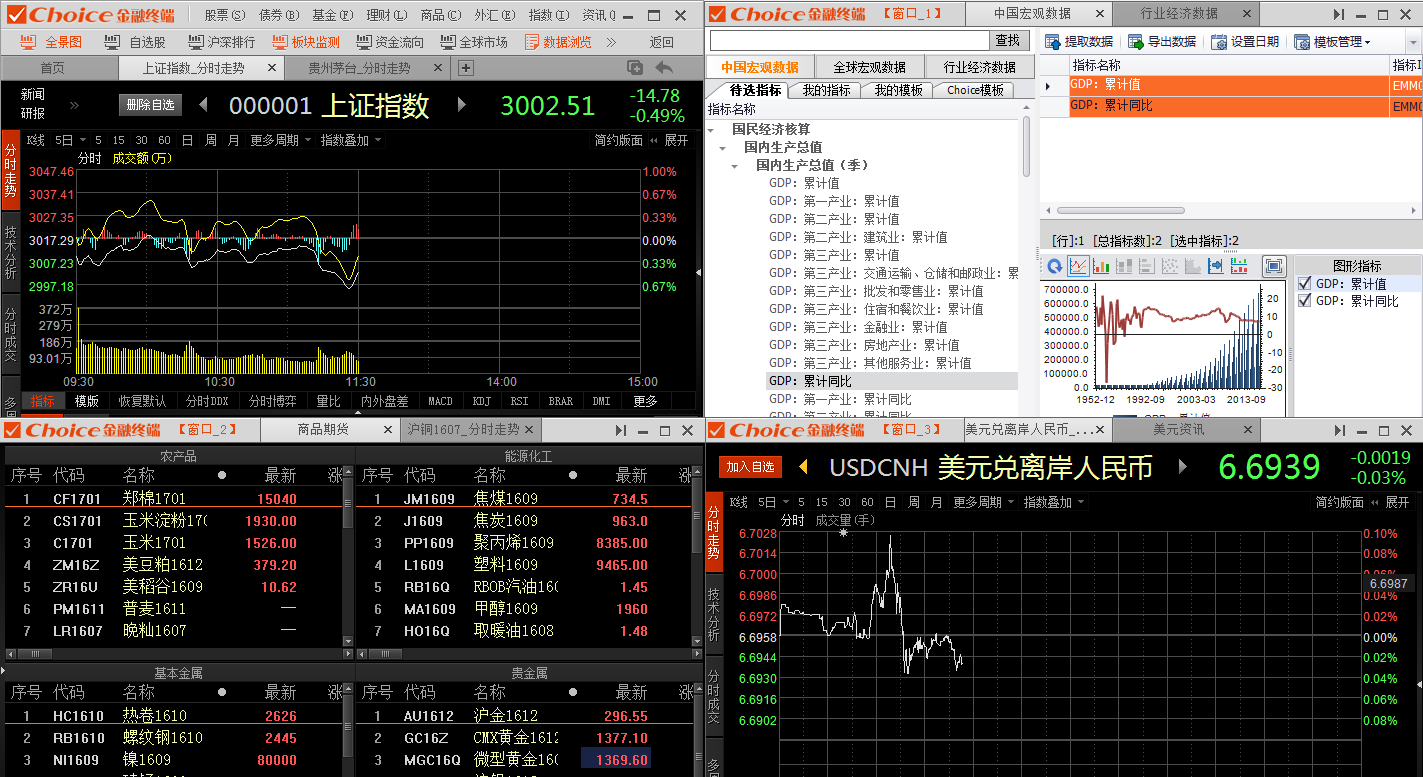Click 导出数据 export data icon
Screen dimensions: 1423x777
pos(1162,42)
